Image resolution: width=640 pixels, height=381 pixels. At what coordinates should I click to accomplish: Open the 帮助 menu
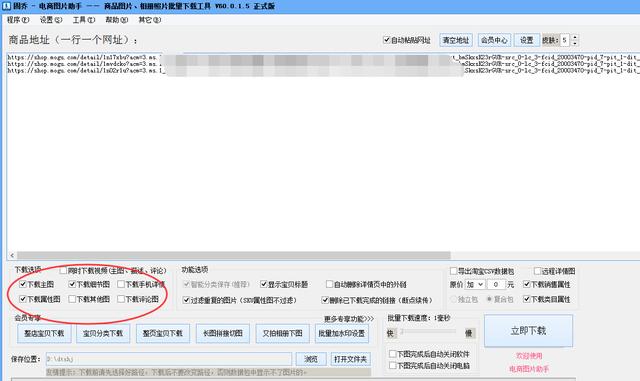click(x=116, y=20)
